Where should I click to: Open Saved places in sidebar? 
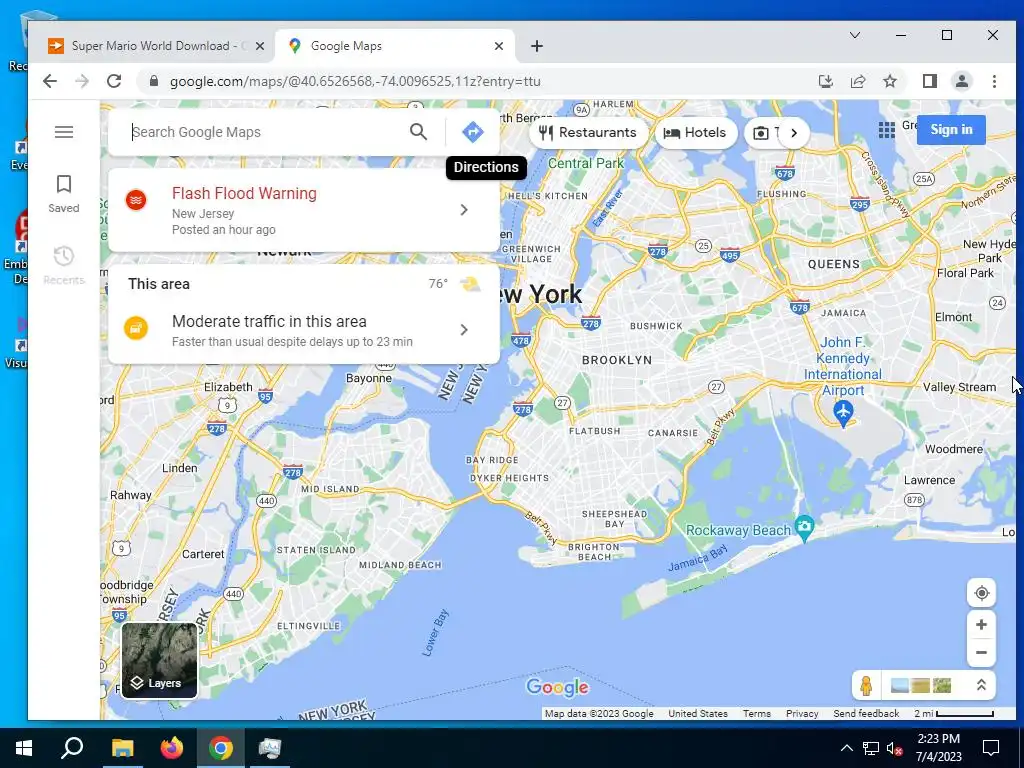[63, 193]
